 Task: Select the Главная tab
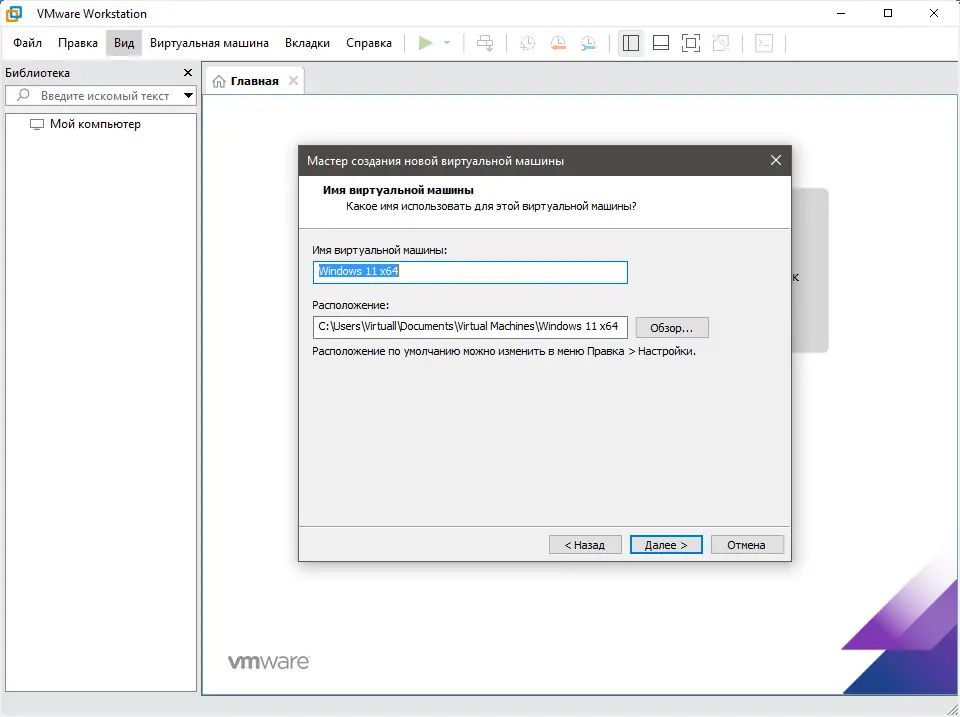tap(254, 81)
